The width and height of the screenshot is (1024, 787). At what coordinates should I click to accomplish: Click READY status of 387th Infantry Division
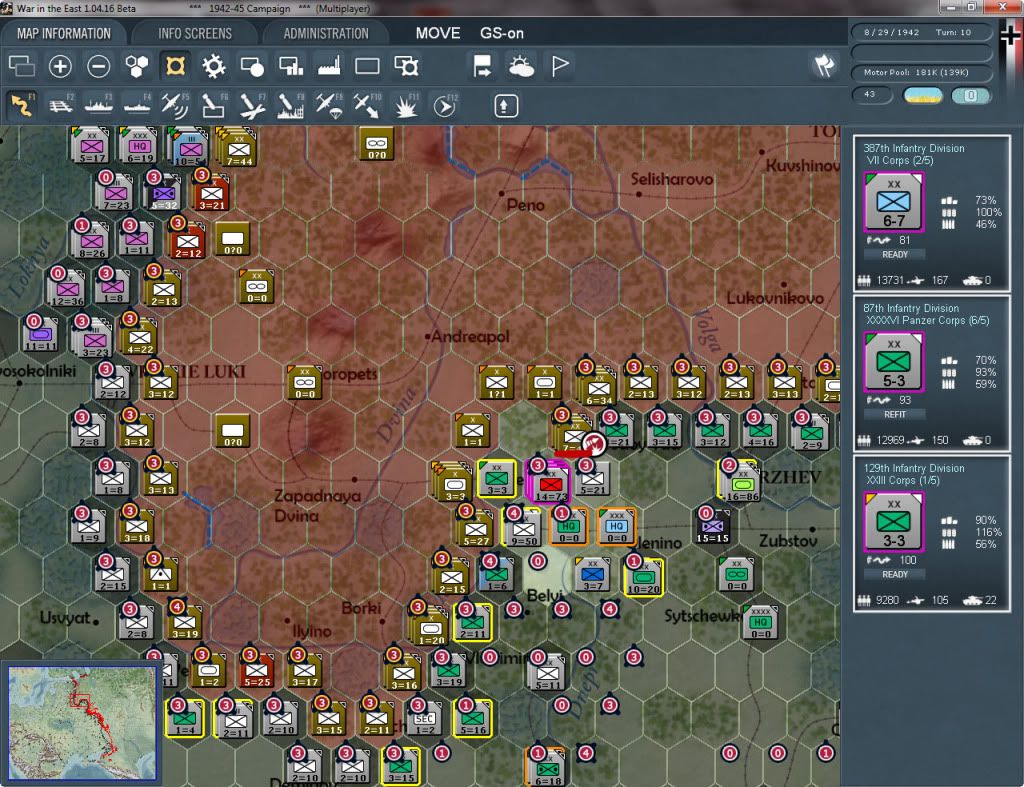tap(895, 255)
